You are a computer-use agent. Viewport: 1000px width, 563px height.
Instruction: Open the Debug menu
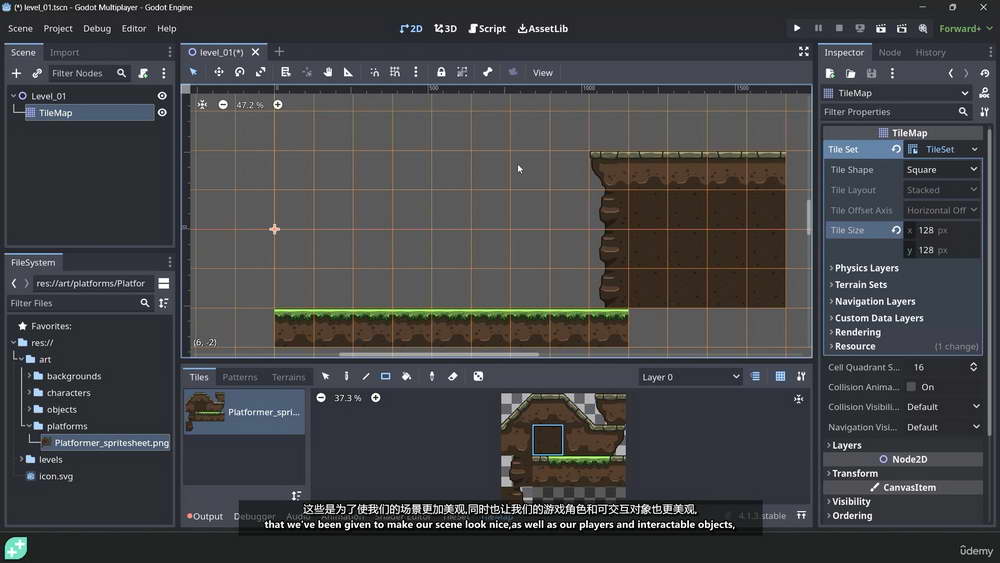pos(97,28)
